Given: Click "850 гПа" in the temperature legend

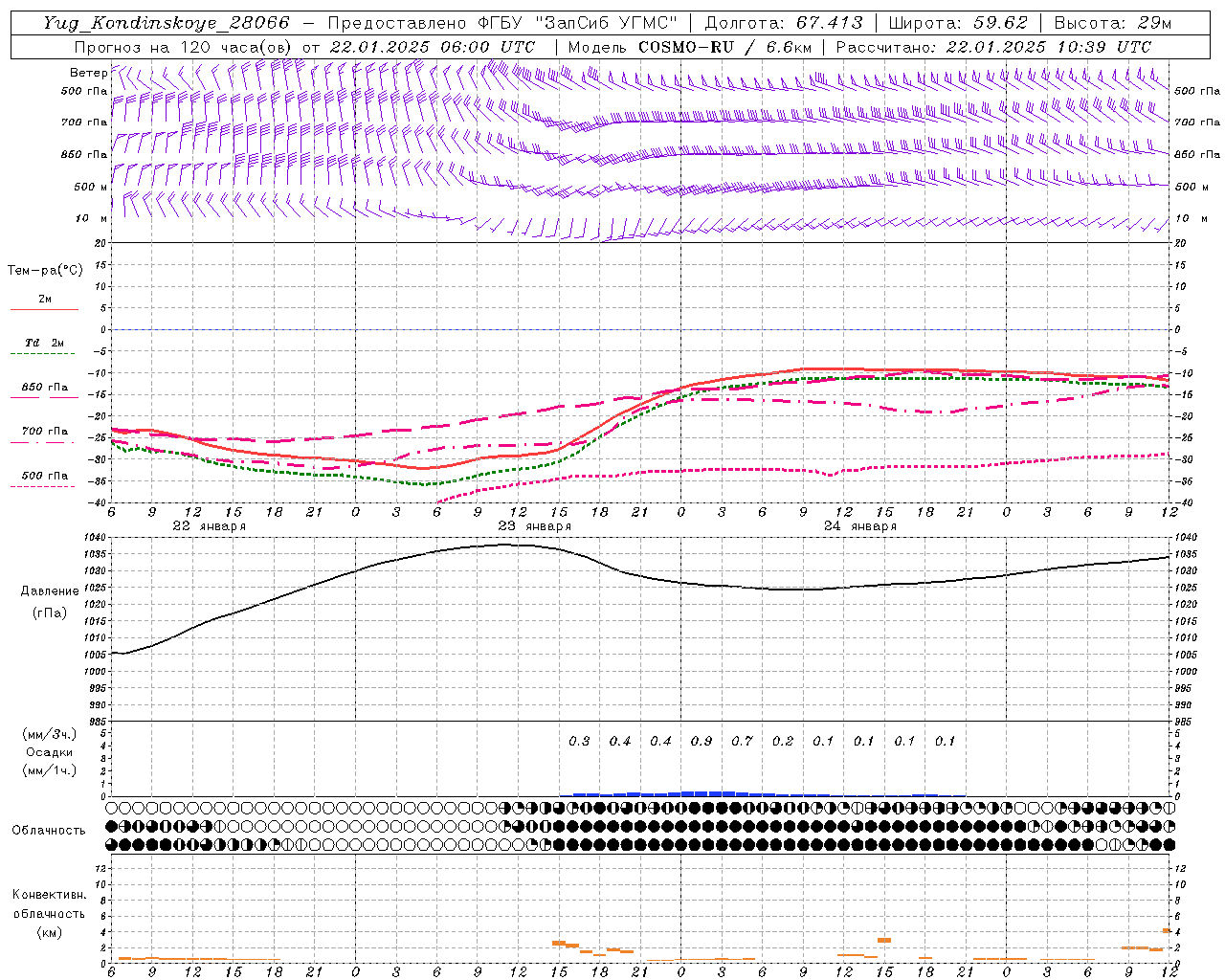Looking at the screenshot, I should point(45,388).
